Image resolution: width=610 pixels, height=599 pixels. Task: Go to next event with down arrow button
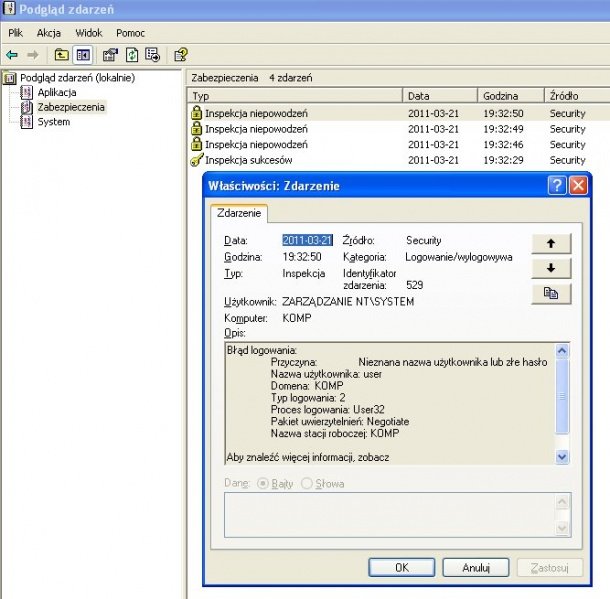pyautogui.click(x=551, y=268)
